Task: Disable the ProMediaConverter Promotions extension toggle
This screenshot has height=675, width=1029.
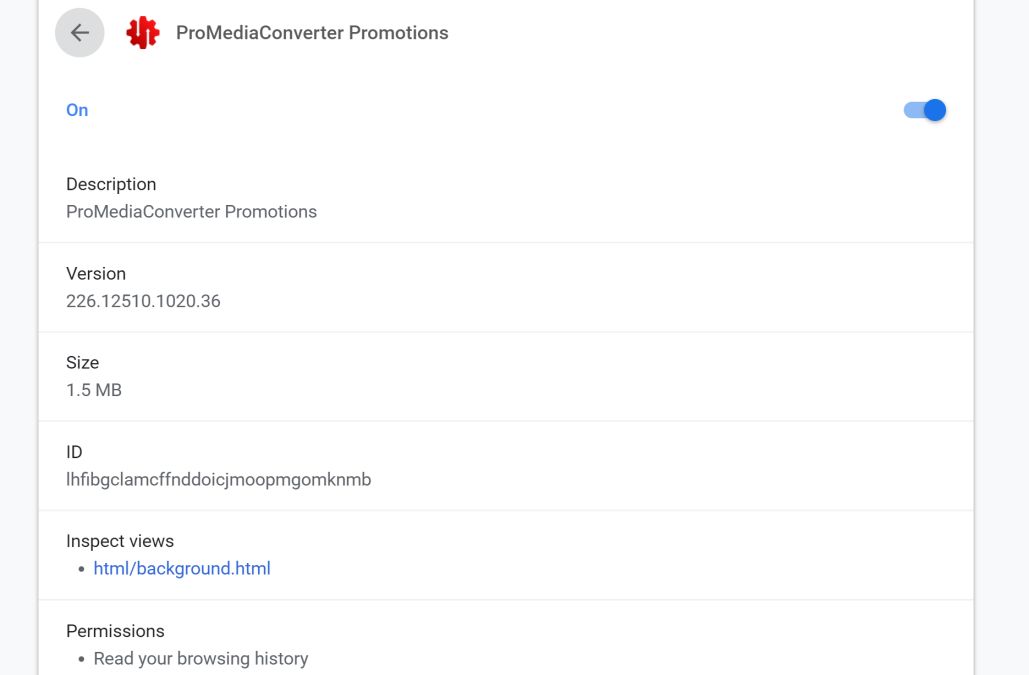Action: 924,110
